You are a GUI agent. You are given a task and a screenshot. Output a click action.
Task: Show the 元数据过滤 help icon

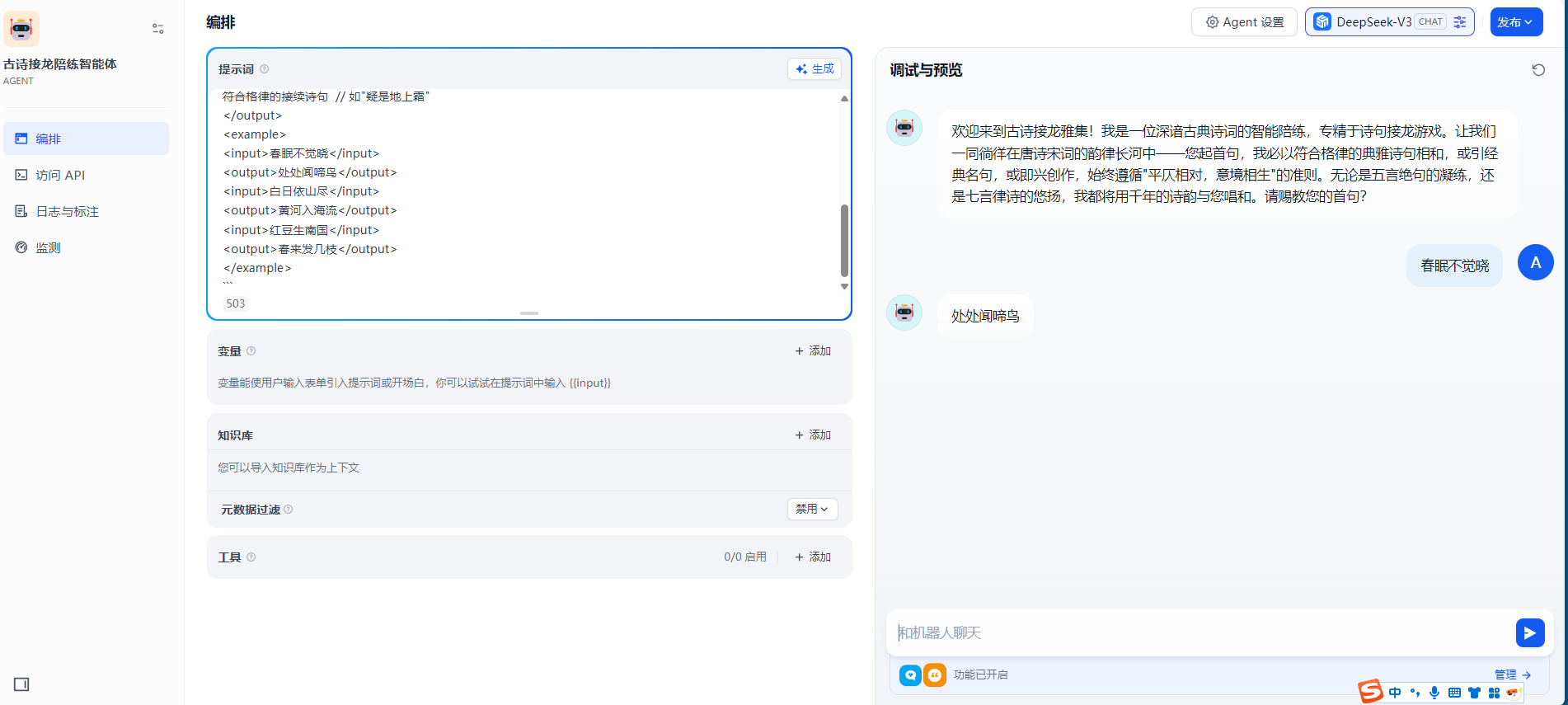(289, 510)
